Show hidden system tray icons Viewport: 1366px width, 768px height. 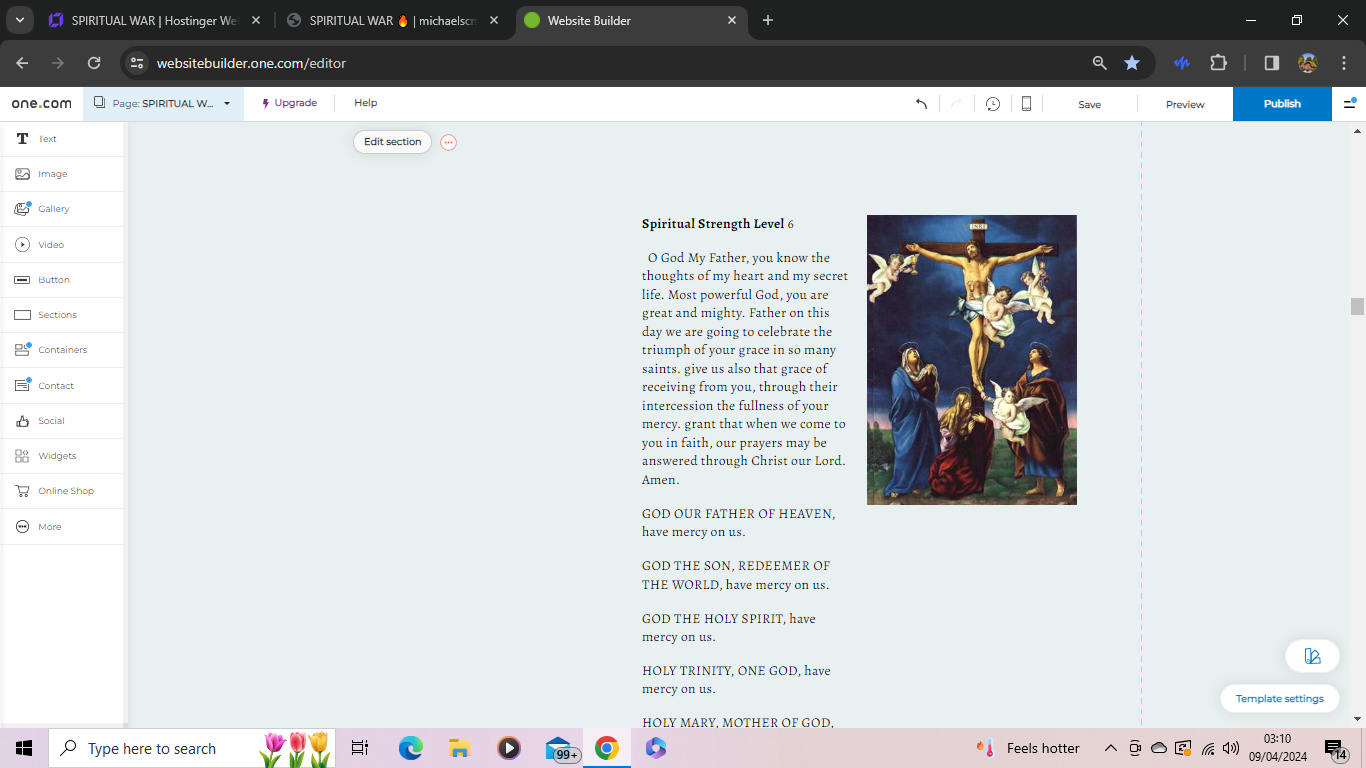[1110, 748]
